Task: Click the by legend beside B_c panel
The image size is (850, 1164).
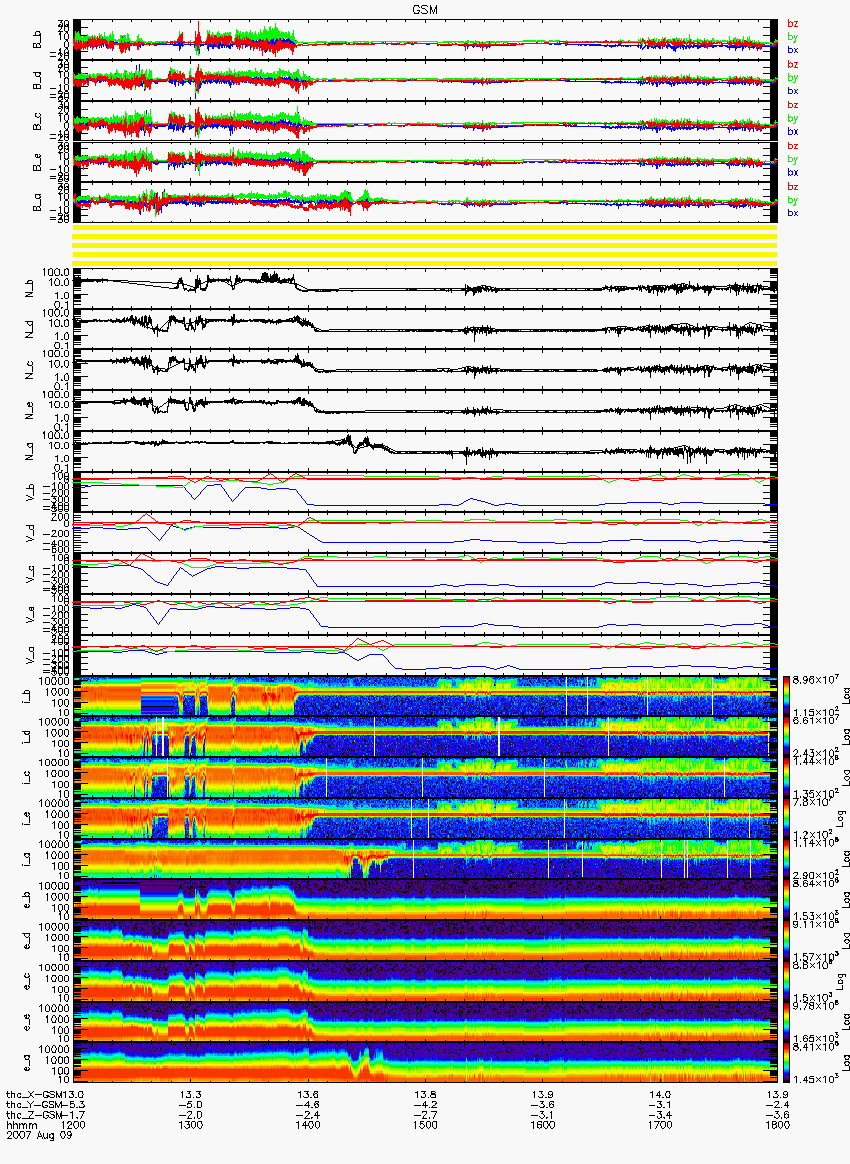Action: [792, 118]
